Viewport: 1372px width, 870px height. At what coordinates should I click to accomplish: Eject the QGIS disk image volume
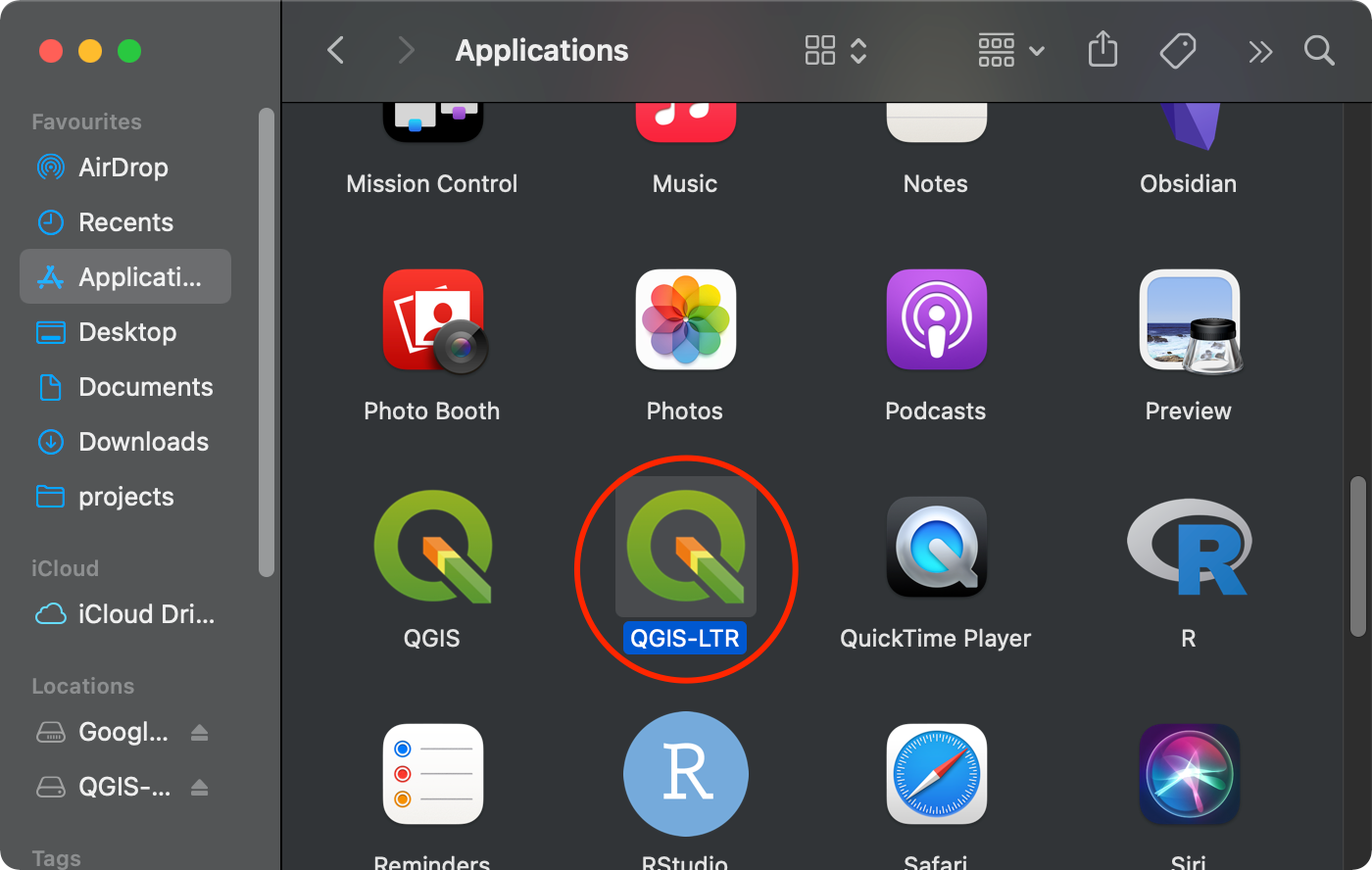pos(199,787)
